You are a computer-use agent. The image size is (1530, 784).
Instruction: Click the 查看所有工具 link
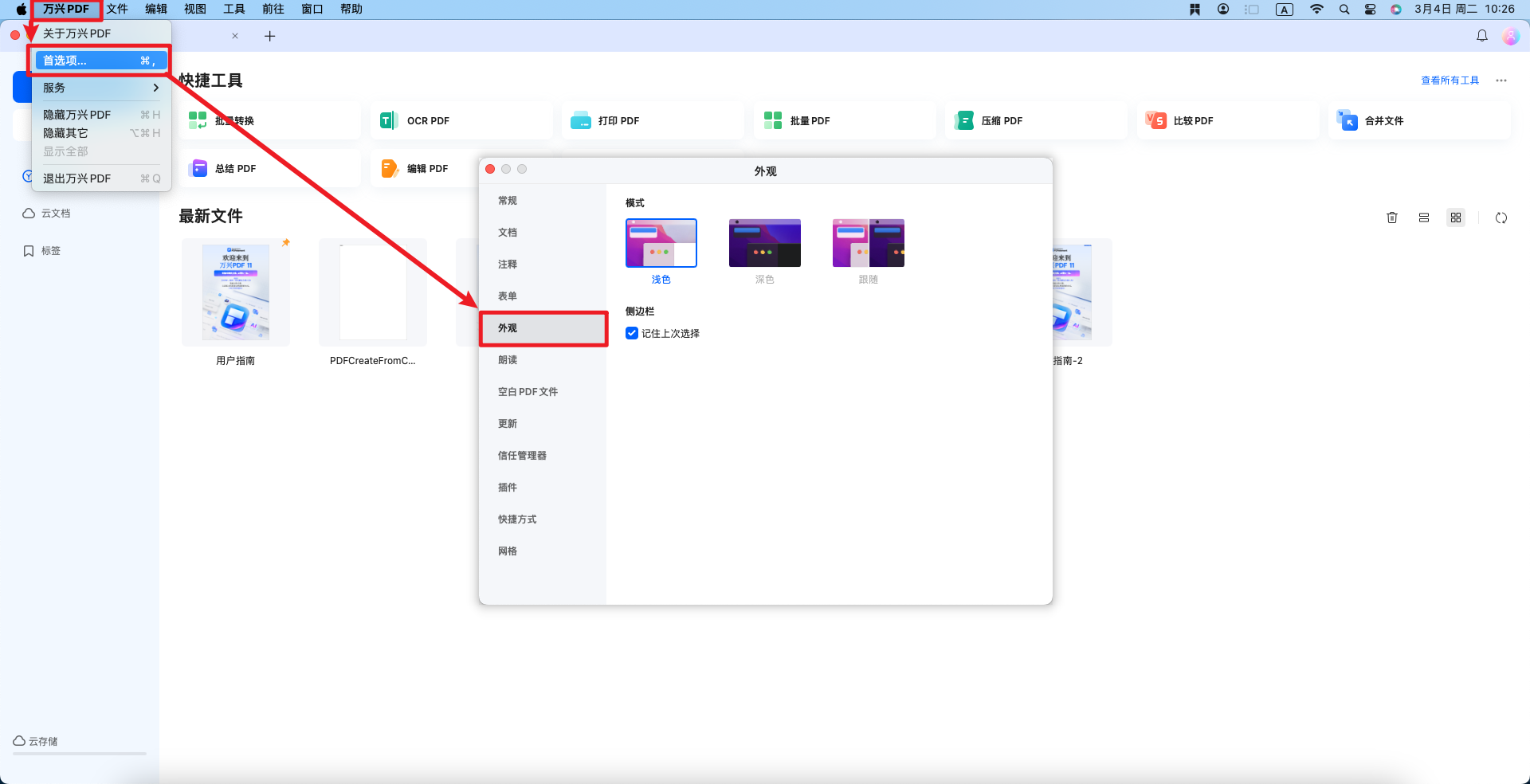[1450, 80]
